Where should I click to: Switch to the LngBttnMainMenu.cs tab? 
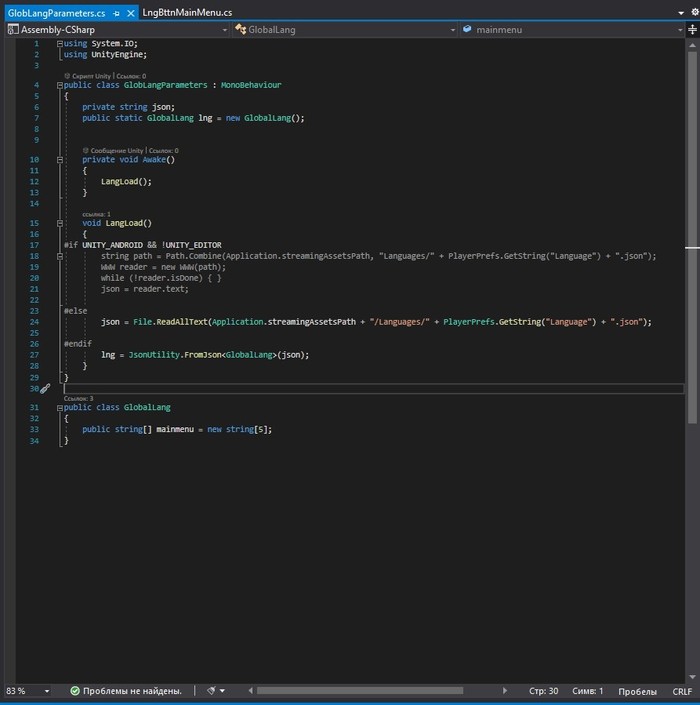click(x=186, y=13)
